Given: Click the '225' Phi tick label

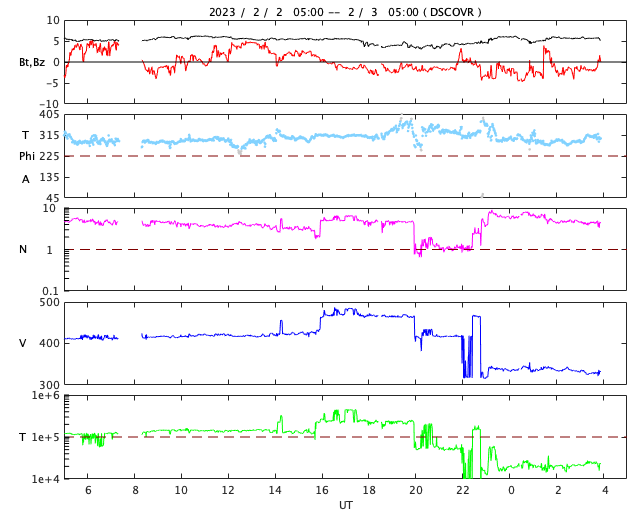Looking at the screenshot, I should point(49,156).
